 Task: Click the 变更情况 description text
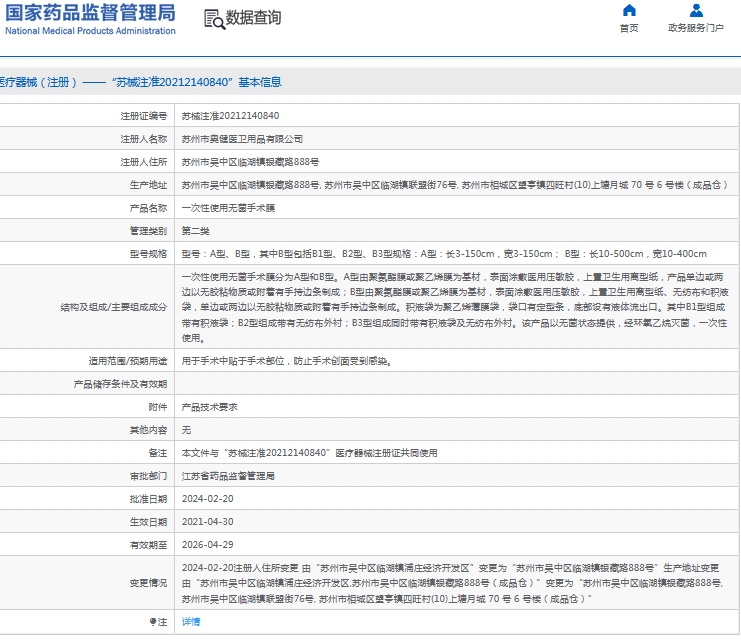(452, 583)
